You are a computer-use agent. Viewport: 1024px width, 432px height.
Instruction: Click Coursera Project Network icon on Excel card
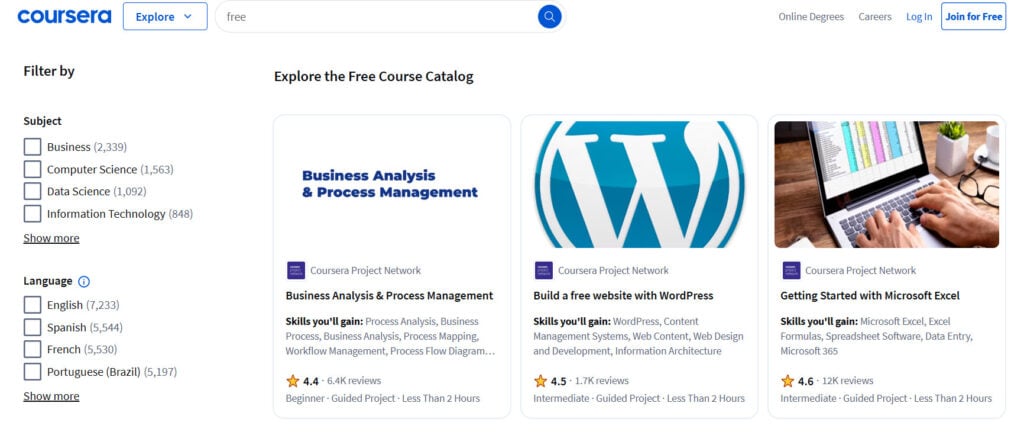pos(790,270)
